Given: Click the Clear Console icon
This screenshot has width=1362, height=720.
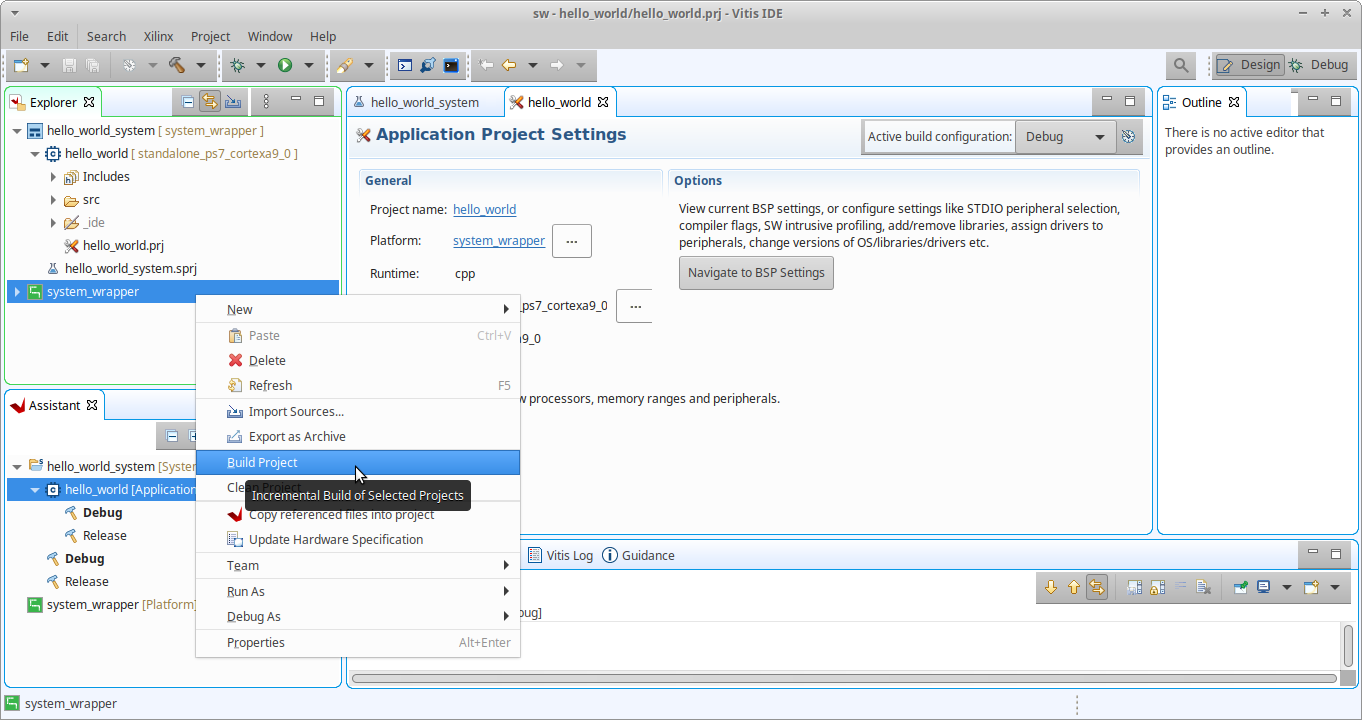Looking at the screenshot, I should point(1204,588).
